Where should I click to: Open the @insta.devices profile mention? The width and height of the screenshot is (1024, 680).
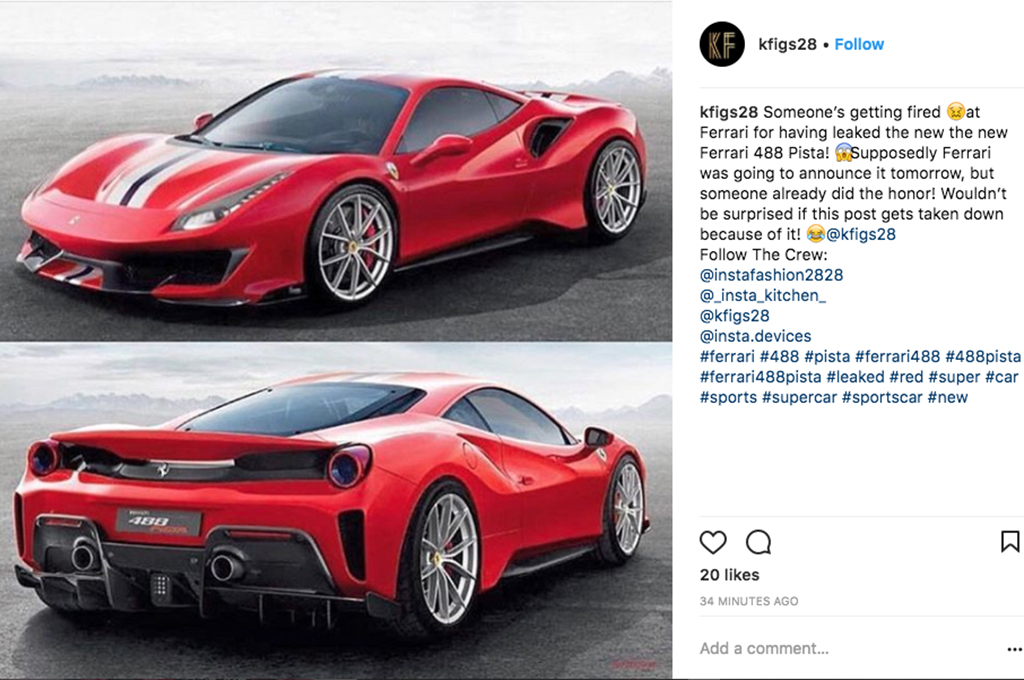click(x=756, y=336)
